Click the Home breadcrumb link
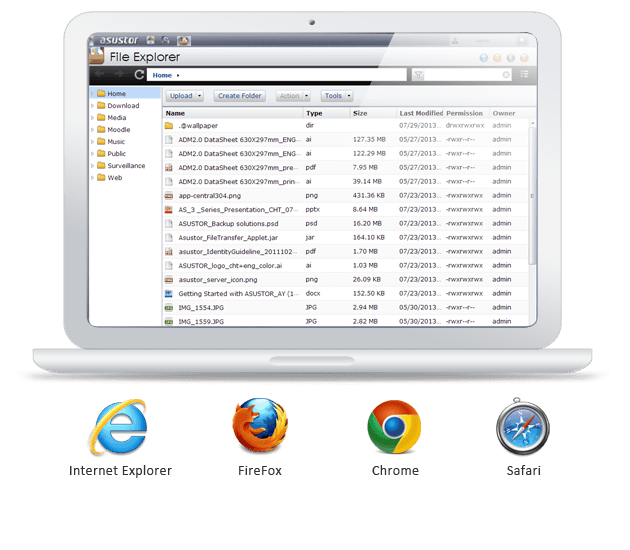 click(x=162, y=75)
